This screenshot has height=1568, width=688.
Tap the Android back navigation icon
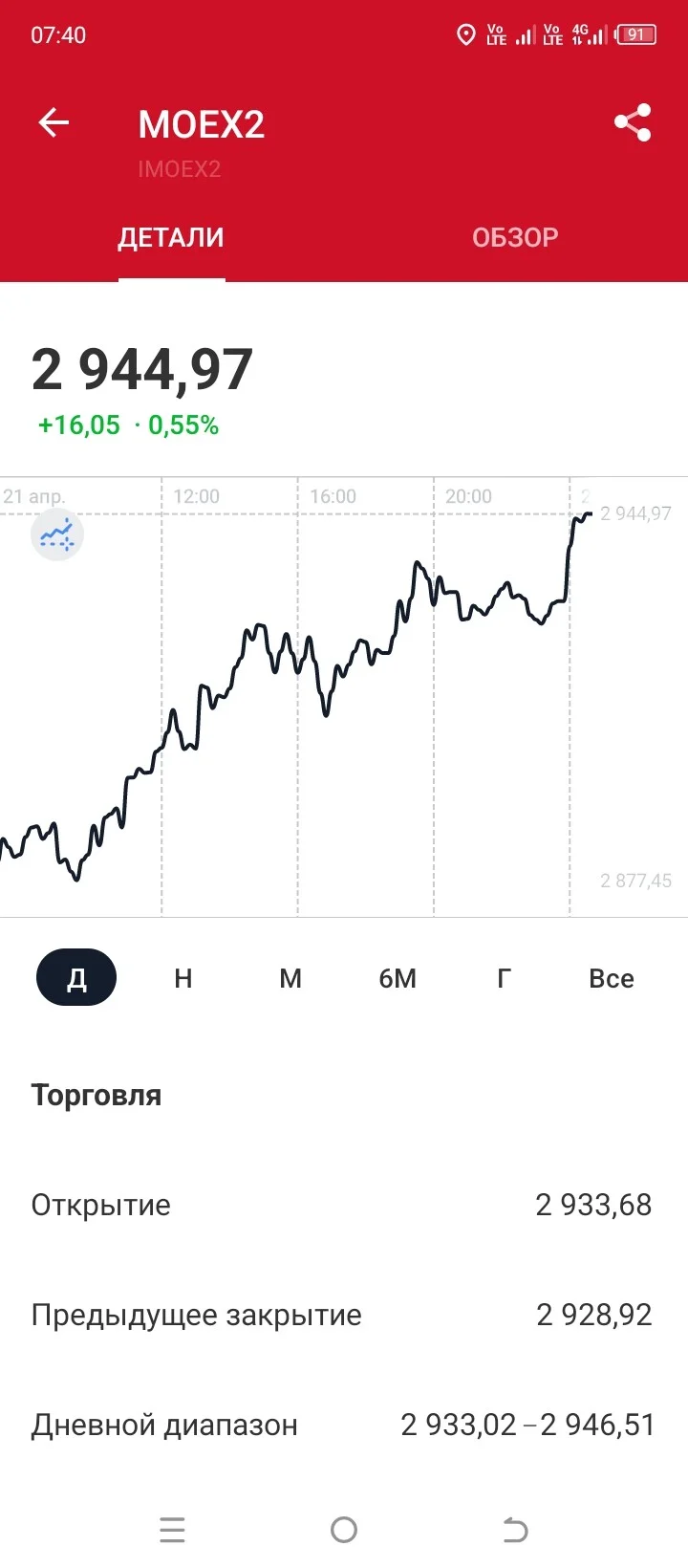point(516,1530)
